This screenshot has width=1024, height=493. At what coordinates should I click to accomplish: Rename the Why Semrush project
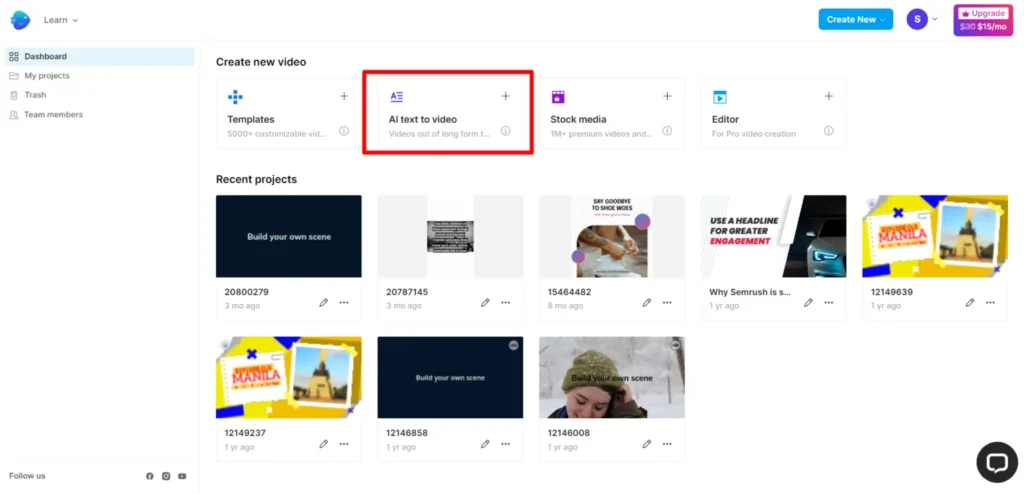click(x=808, y=302)
